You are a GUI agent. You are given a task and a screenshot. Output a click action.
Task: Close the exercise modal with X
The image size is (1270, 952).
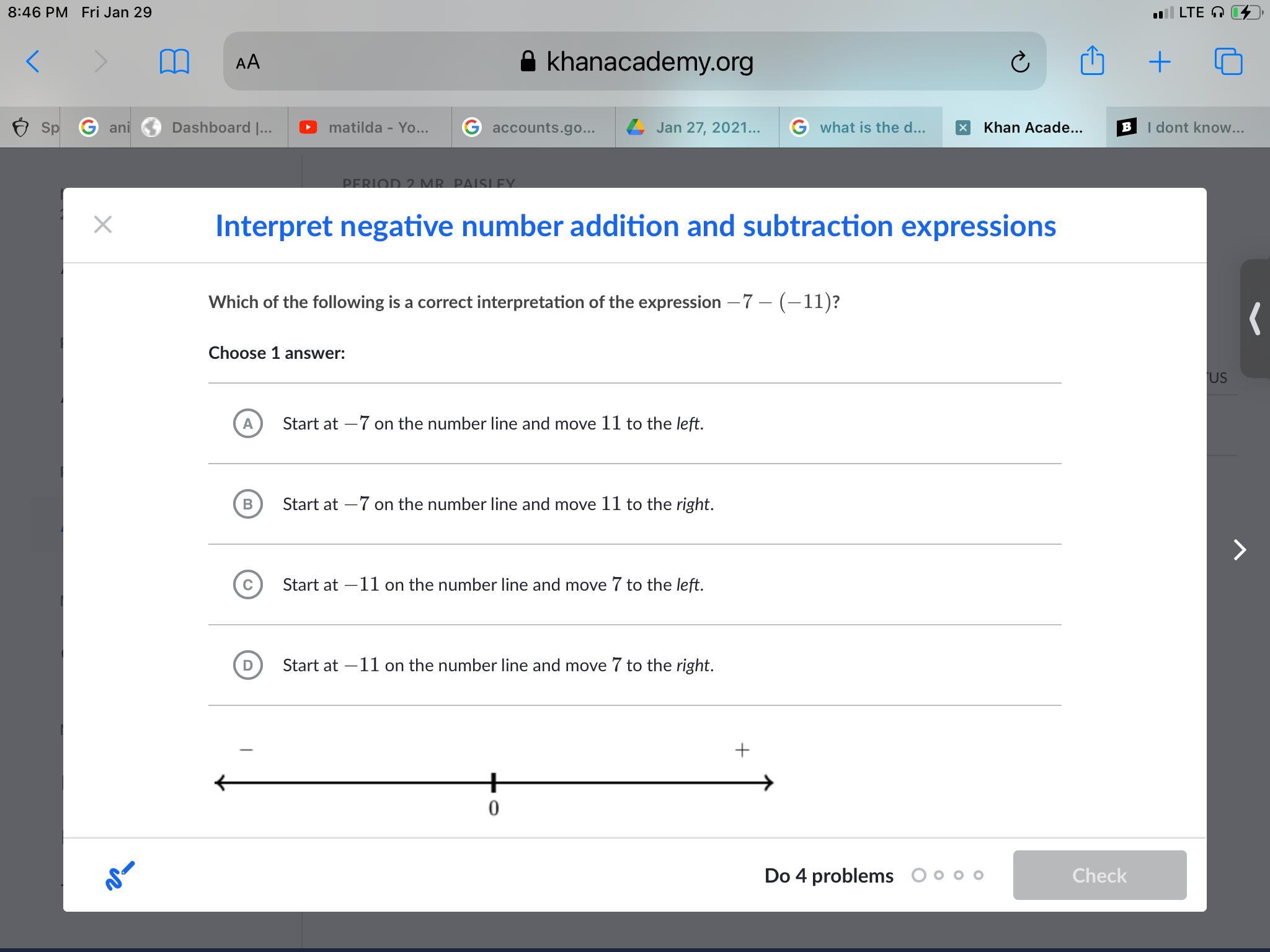(103, 224)
